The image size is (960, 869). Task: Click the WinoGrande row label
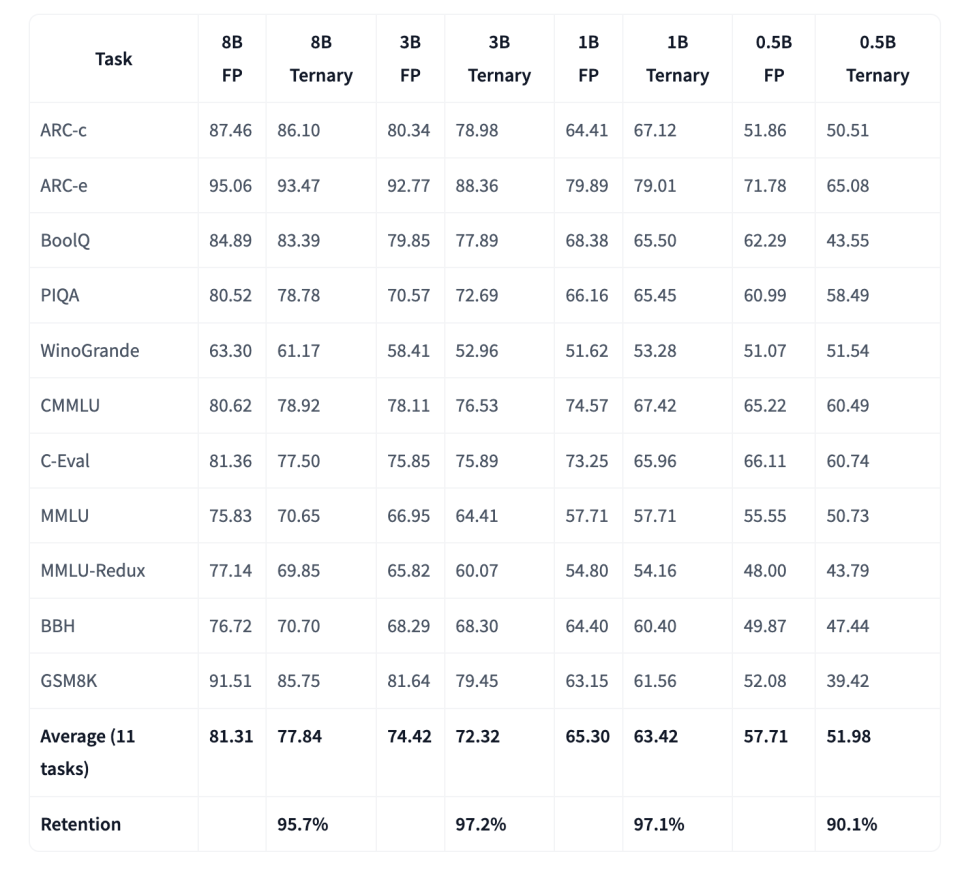point(89,351)
